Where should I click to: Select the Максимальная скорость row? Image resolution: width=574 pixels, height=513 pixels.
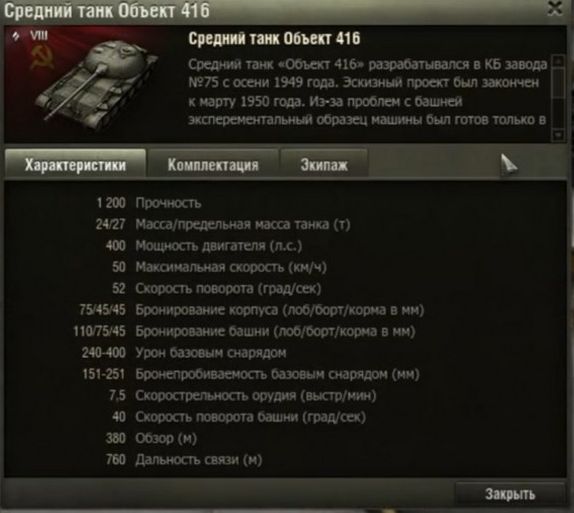[219, 267]
